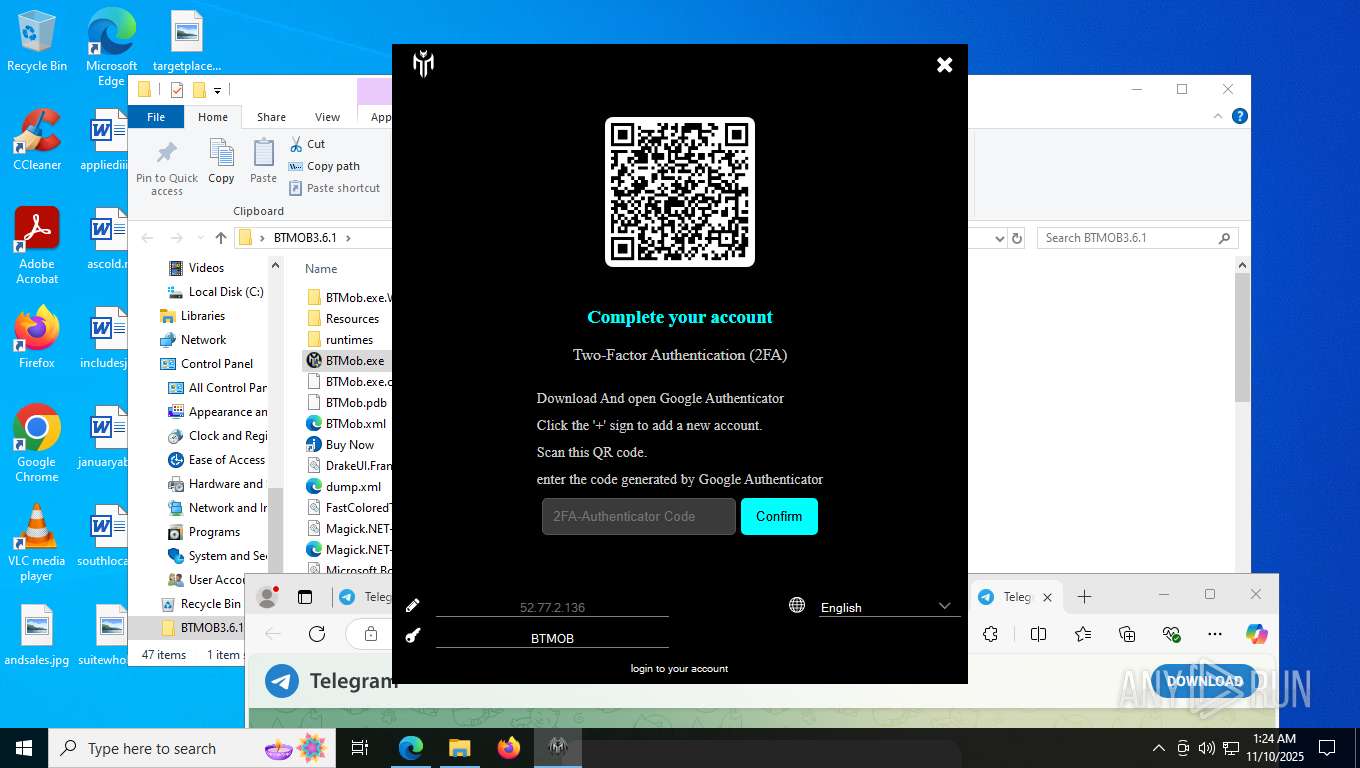
Task: Open the View ribbon tab
Action: (328, 117)
